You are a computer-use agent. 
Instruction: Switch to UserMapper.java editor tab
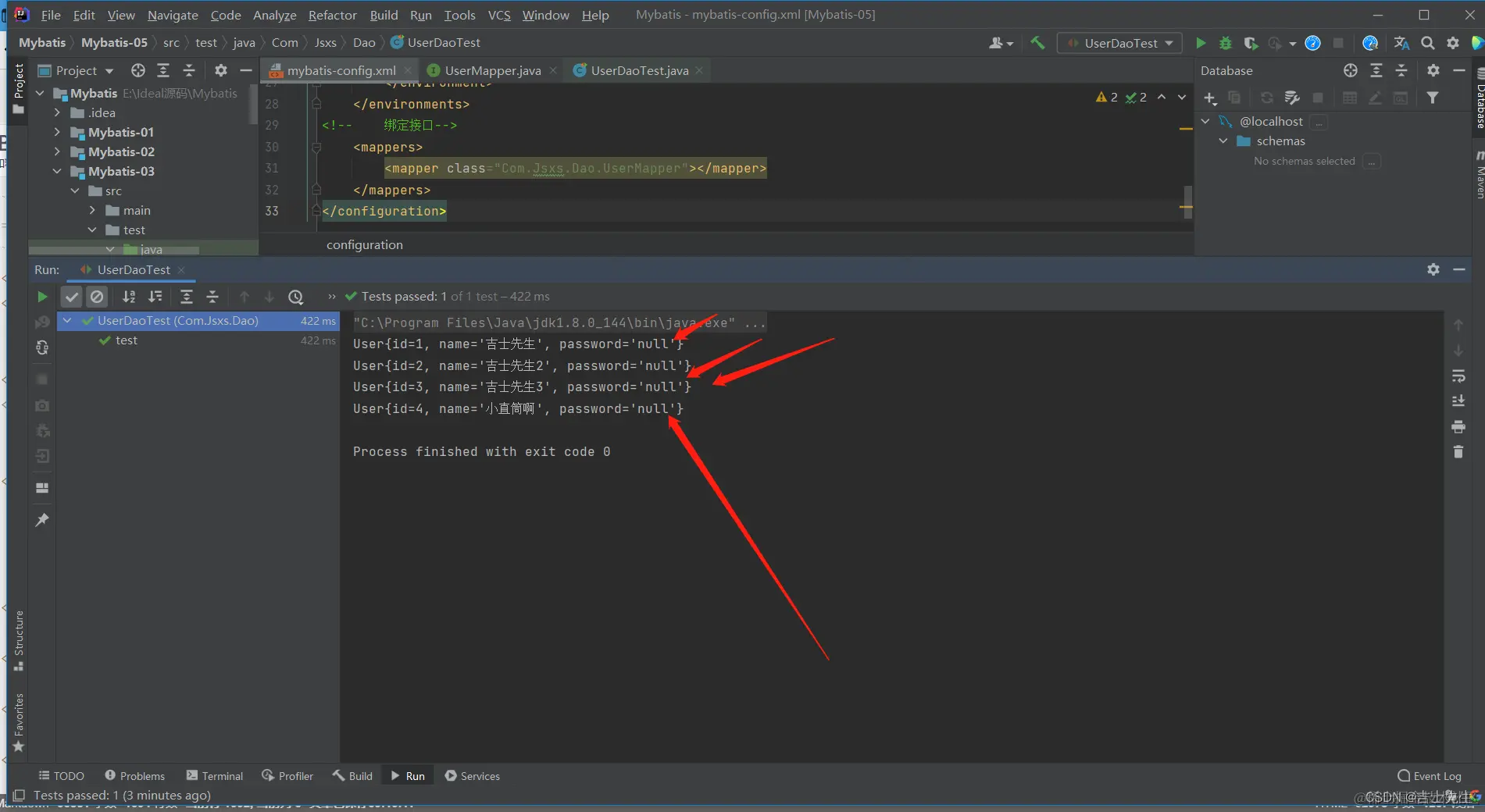492,70
